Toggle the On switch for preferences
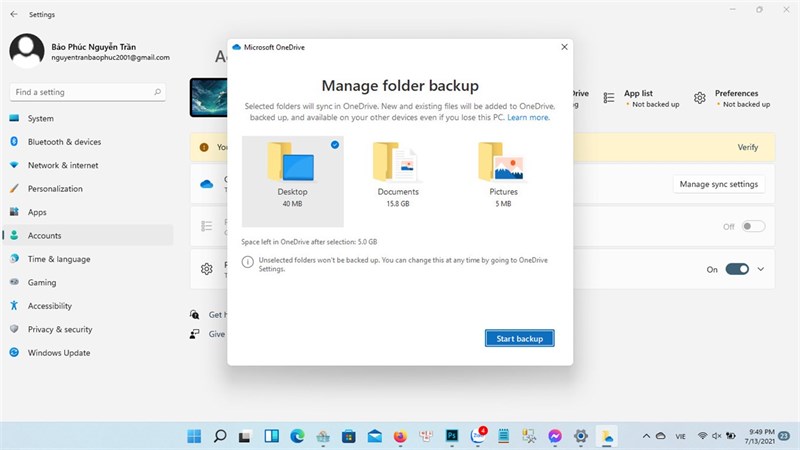The width and height of the screenshot is (800, 450). [x=737, y=269]
